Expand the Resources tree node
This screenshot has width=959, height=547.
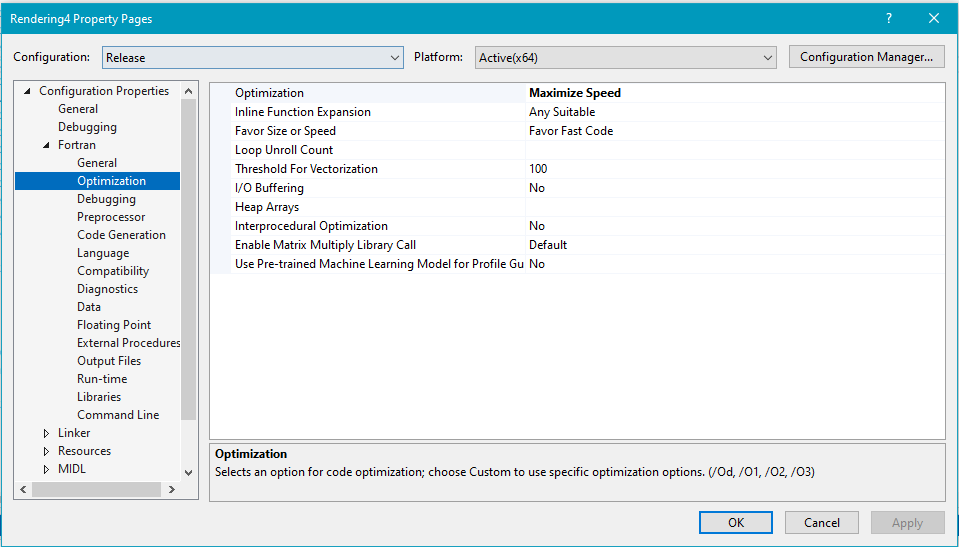tap(46, 451)
